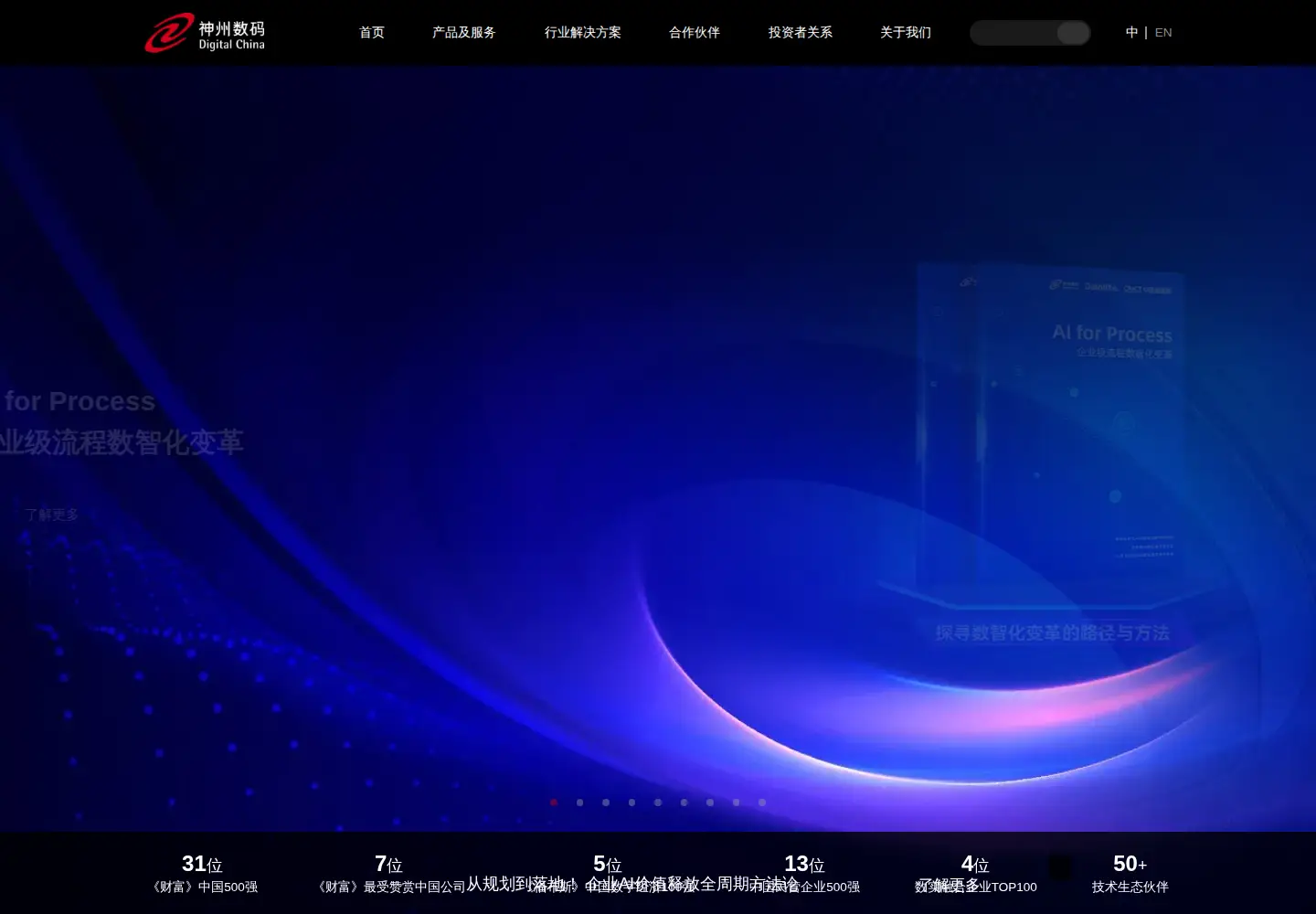The height and width of the screenshot is (914, 1316).
Task: Select the last carousel dot
Action: [x=762, y=802]
